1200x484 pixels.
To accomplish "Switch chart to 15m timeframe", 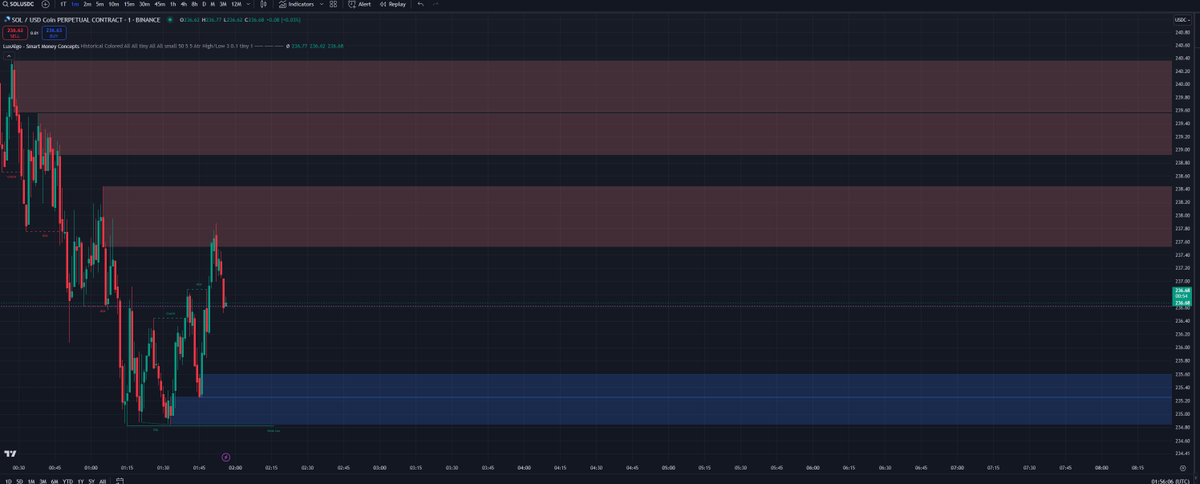I will (129, 4).
